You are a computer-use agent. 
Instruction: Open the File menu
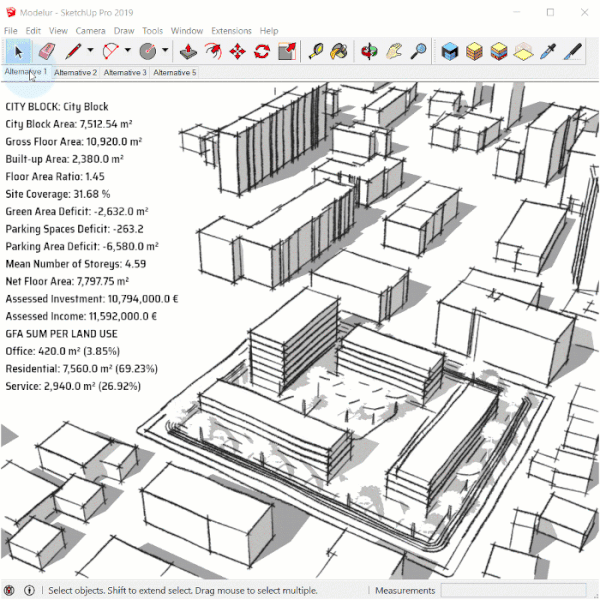coord(10,31)
